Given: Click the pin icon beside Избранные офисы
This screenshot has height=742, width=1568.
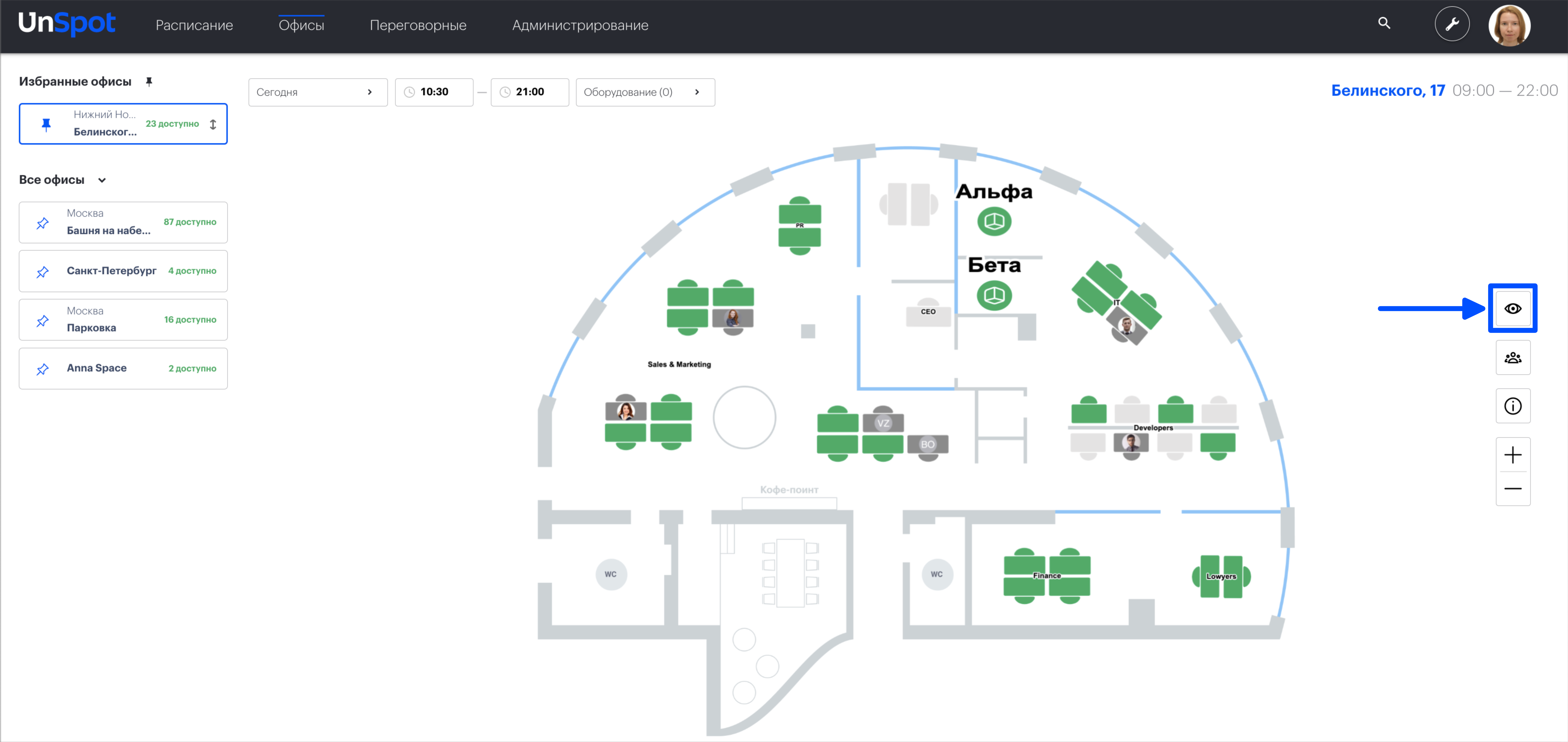Looking at the screenshot, I should coord(149,82).
